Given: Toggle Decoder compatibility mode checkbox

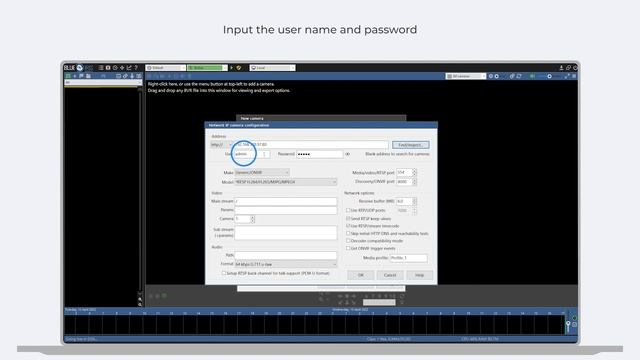Looking at the screenshot, I should tap(348, 241).
